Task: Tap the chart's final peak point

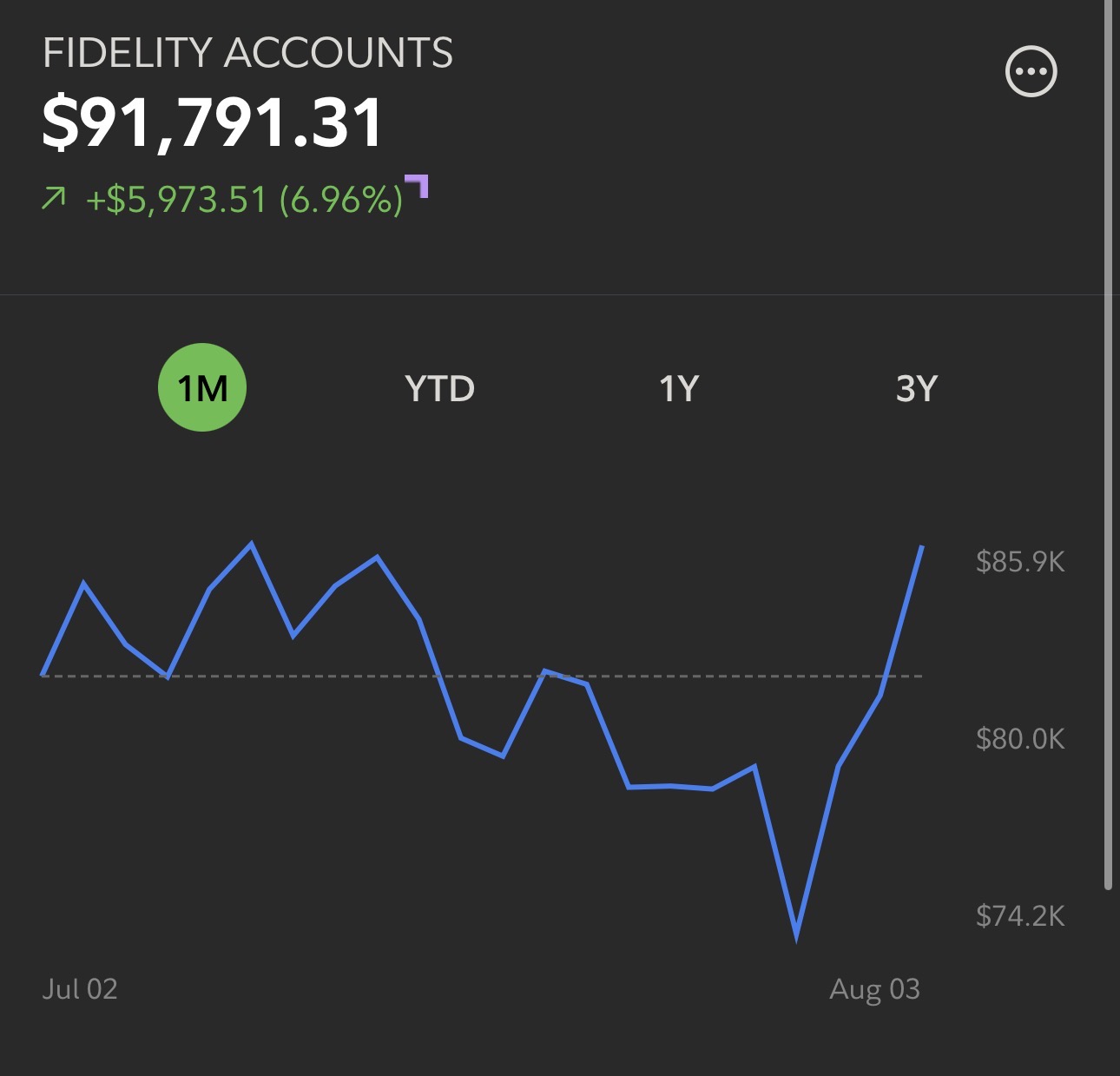Action: point(921,546)
